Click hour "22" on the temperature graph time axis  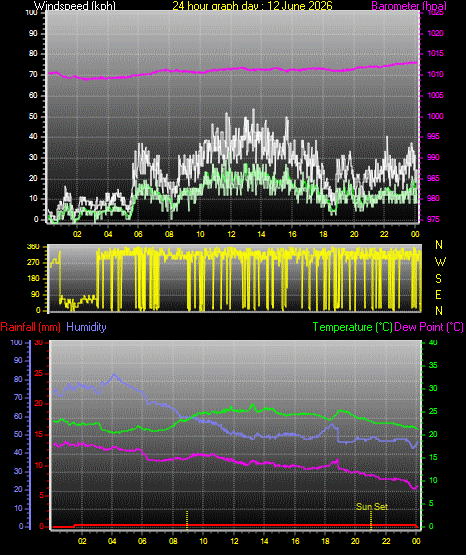[x=386, y=541]
